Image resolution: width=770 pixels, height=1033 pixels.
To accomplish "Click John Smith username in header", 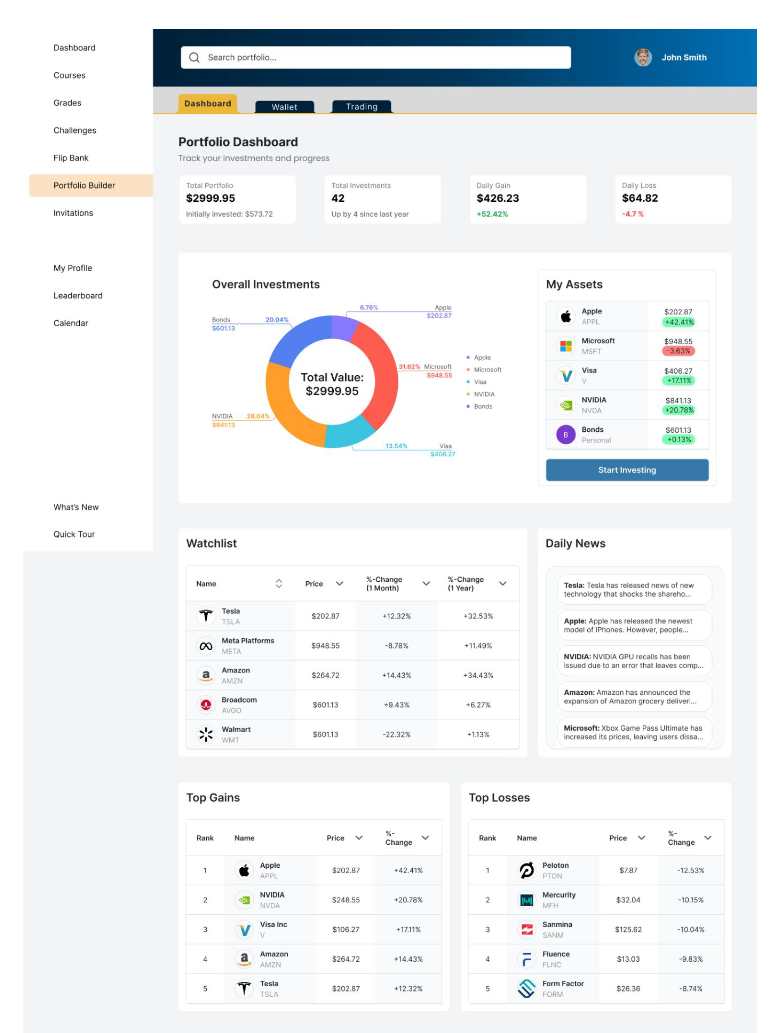I will pos(684,57).
